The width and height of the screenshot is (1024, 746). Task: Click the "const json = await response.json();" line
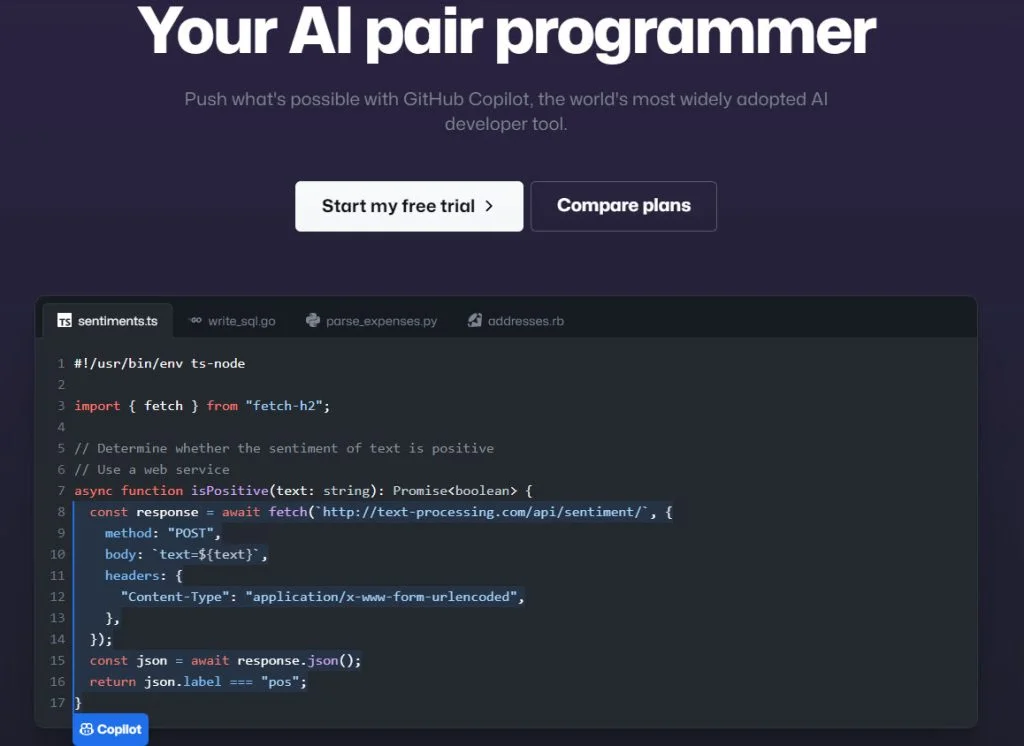[225, 660]
